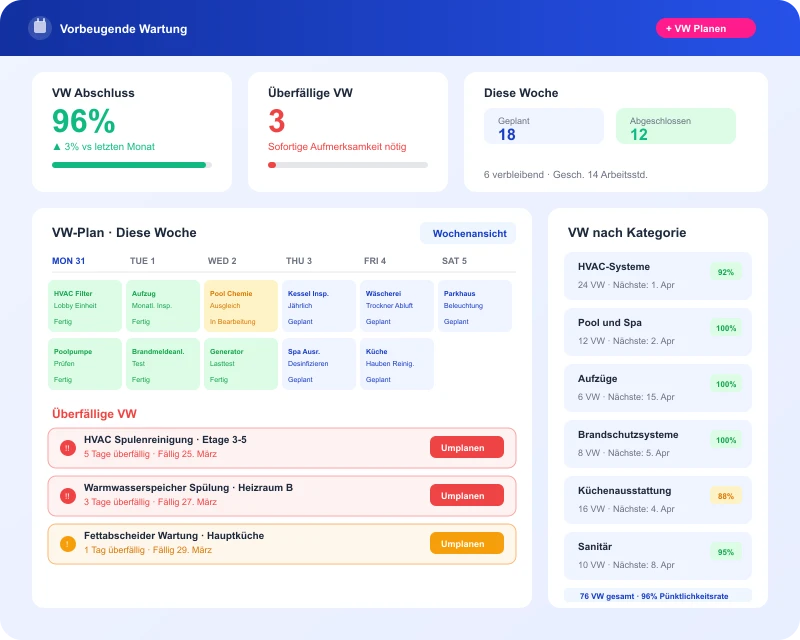Open the Poolpumpe Prüfen task card
The height and width of the screenshot is (640, 800).
tap(85, 364)
